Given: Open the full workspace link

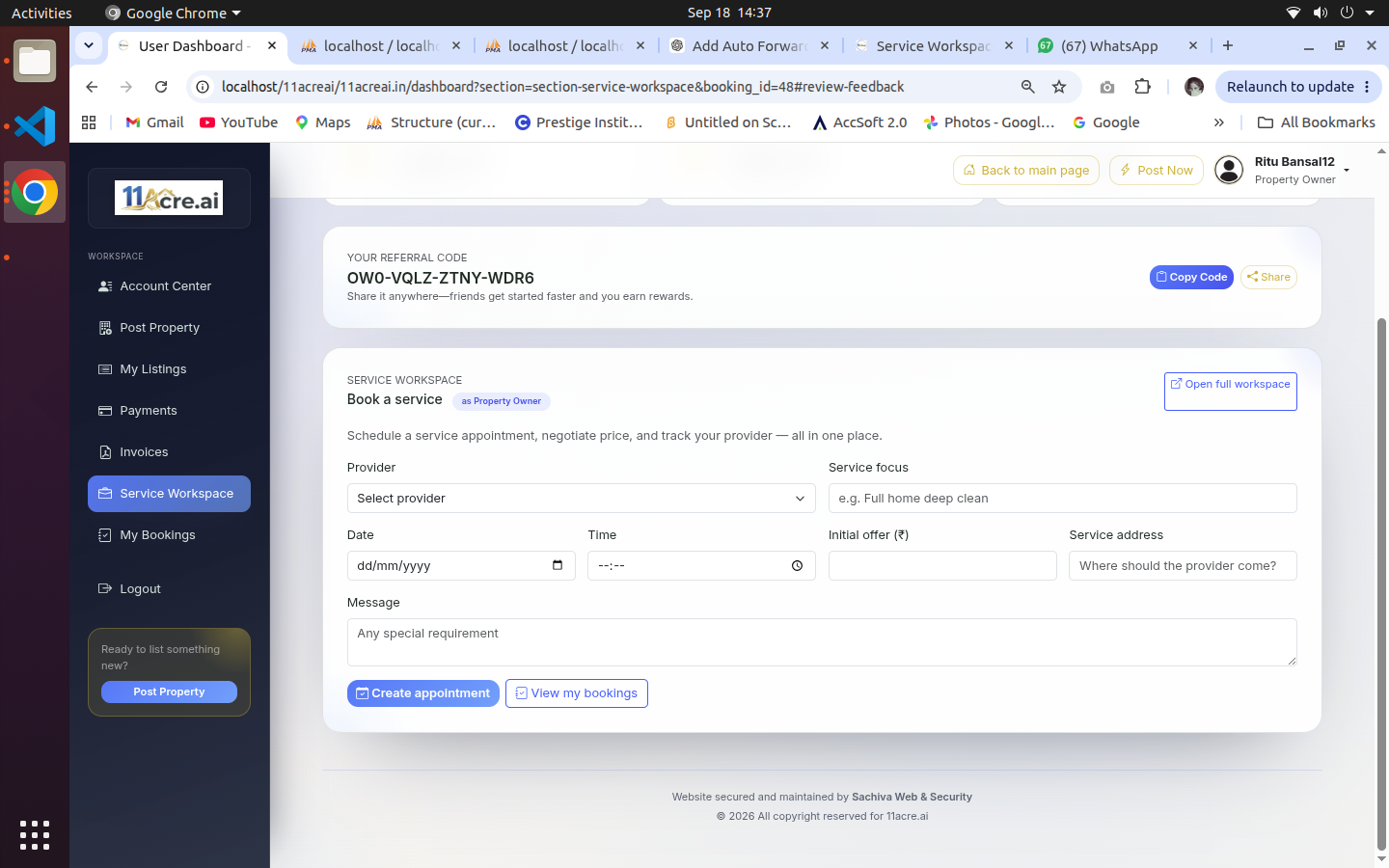Looking at the screenshot, I should click(1231, 391).
